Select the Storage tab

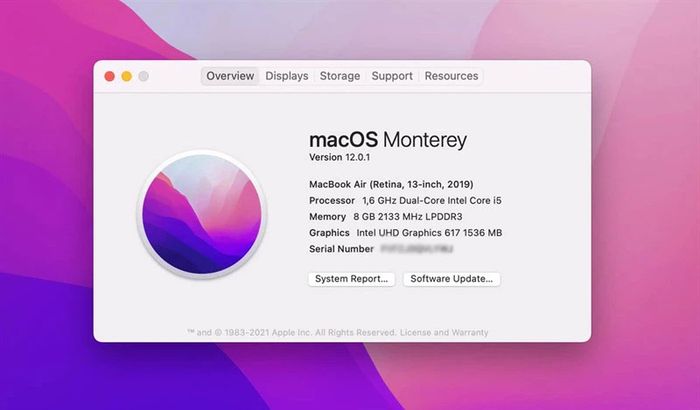click(340, 76)
